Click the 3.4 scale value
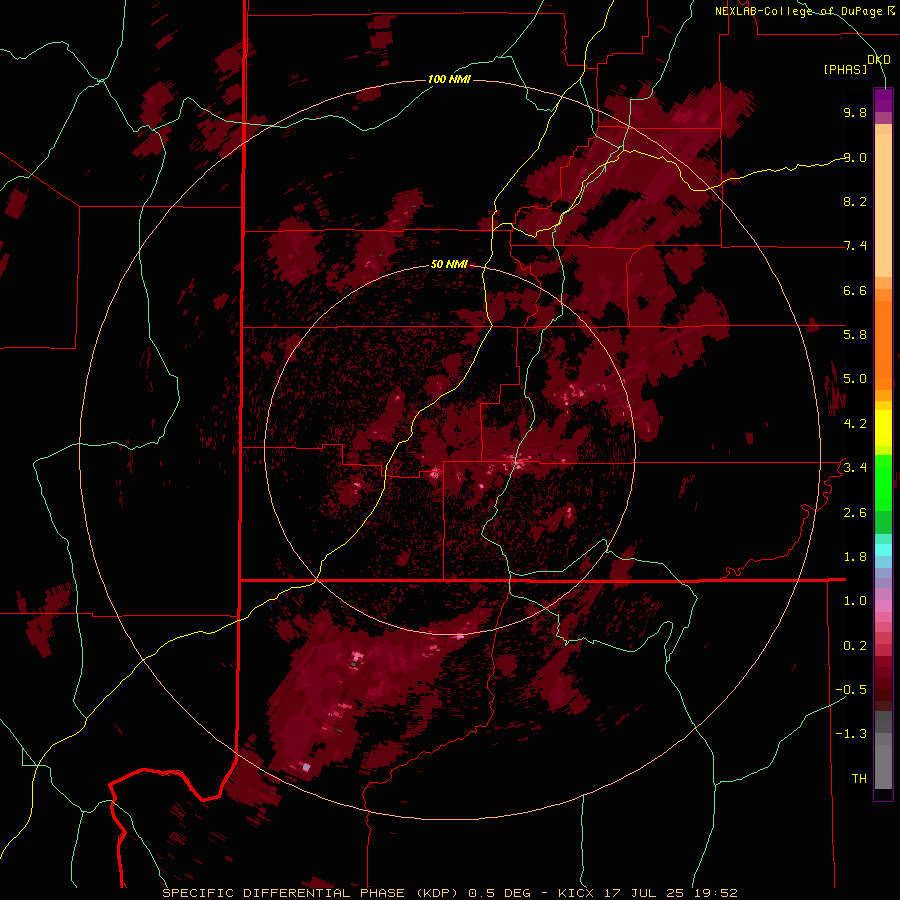The width and height of the screenshot is (900, 900). click(x=855, y=468)
